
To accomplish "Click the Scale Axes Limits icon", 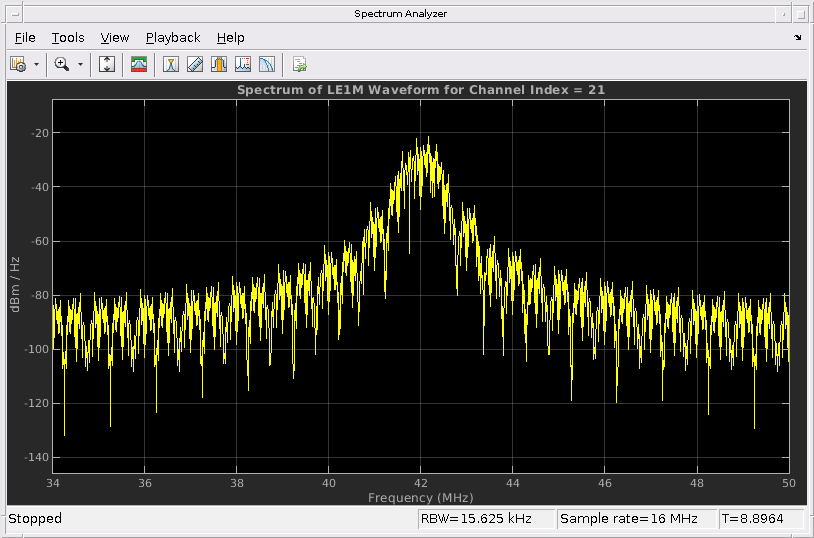I will pos(108,64).
